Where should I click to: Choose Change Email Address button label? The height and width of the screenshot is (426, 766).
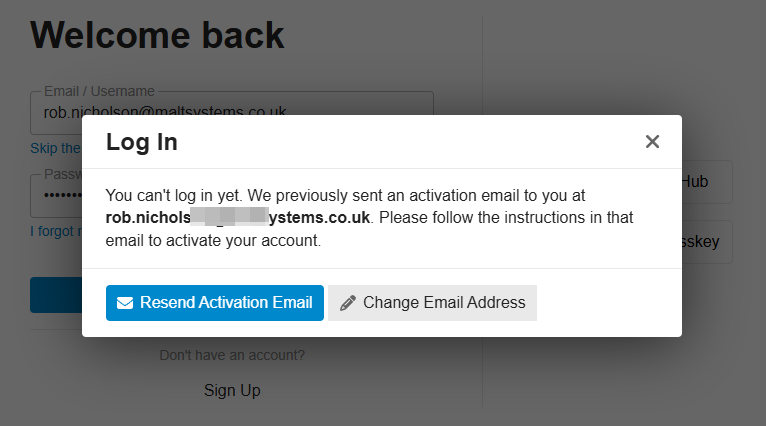point(444,303)
